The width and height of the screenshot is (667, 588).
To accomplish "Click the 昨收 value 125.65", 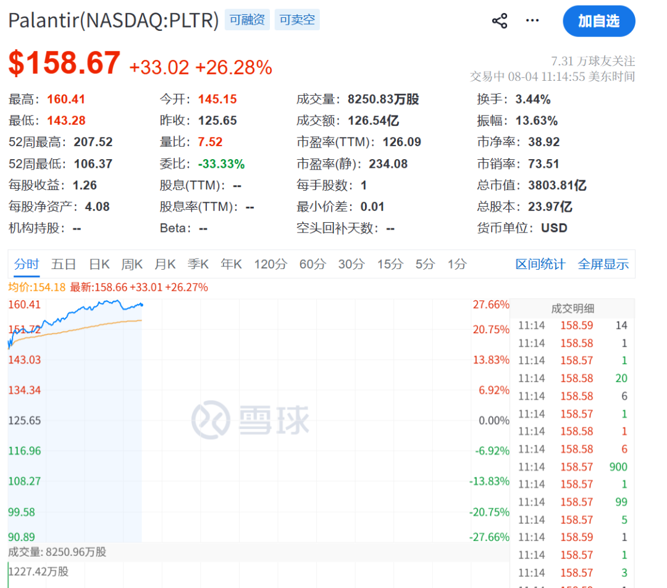I will tap(217, 120).
